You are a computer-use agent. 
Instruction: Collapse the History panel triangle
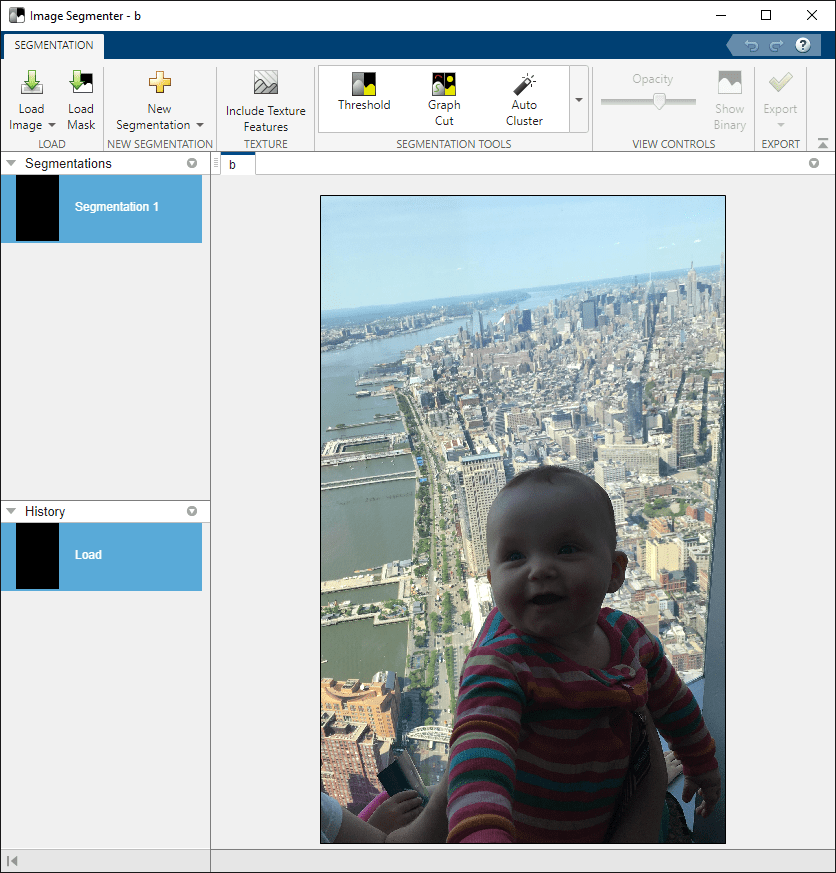pyautogui.click(x=11, y=511)
